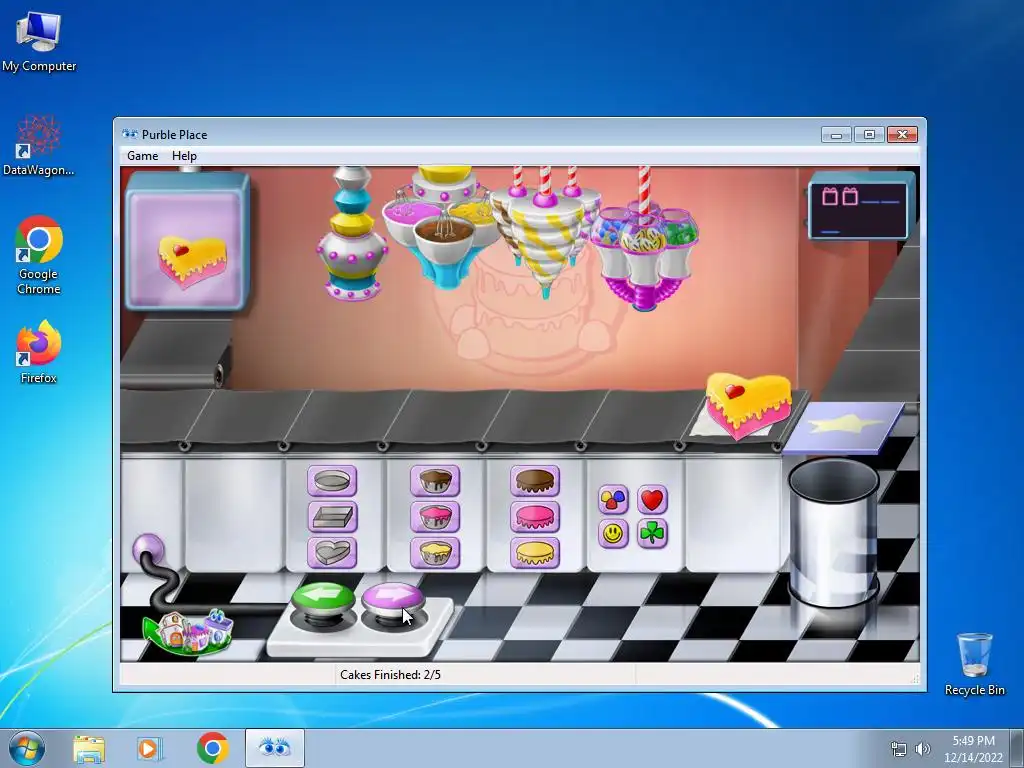The height and width of the screenshot is (768, 1024).
Task: Add the green clover decoration
Action: [652, 534]
